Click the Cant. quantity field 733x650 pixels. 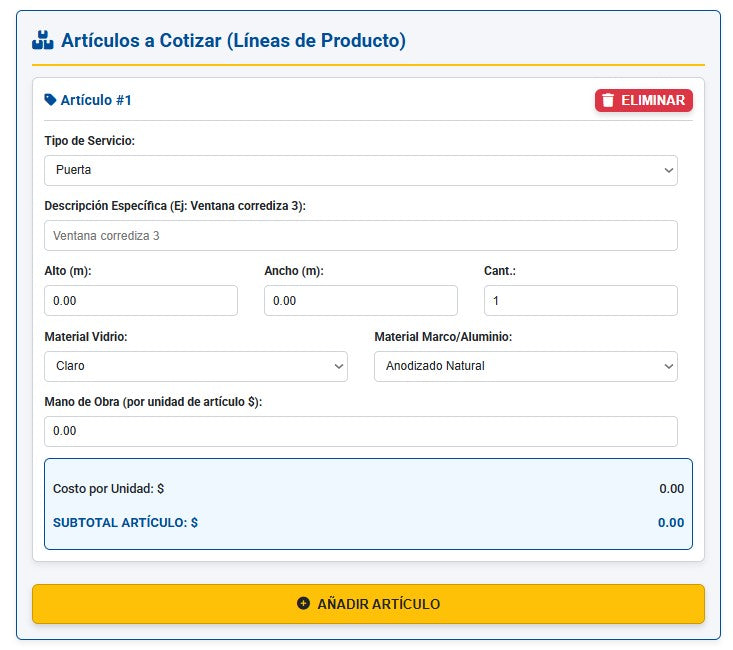pyautogui.click(x=581, y=301)
